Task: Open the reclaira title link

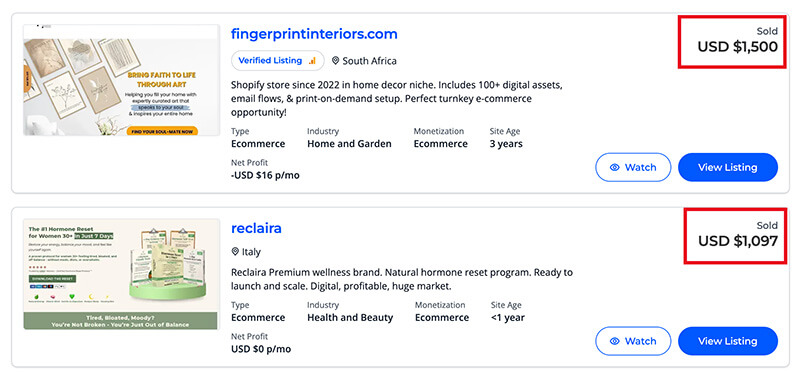Action: (256, 228)
